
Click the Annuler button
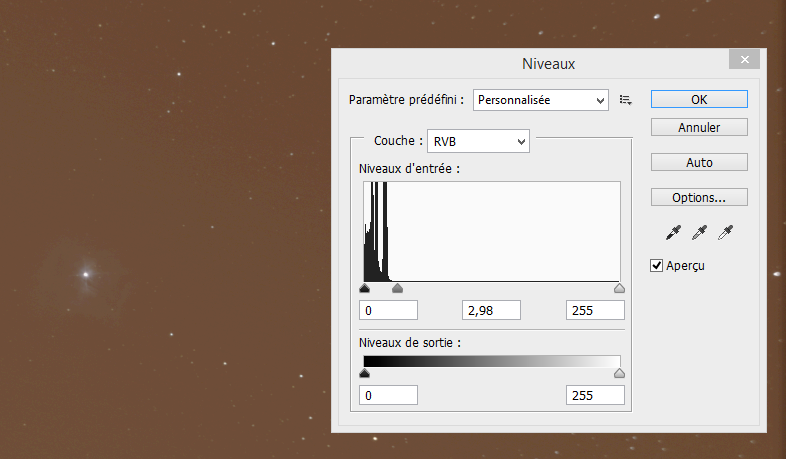(699, 127)
